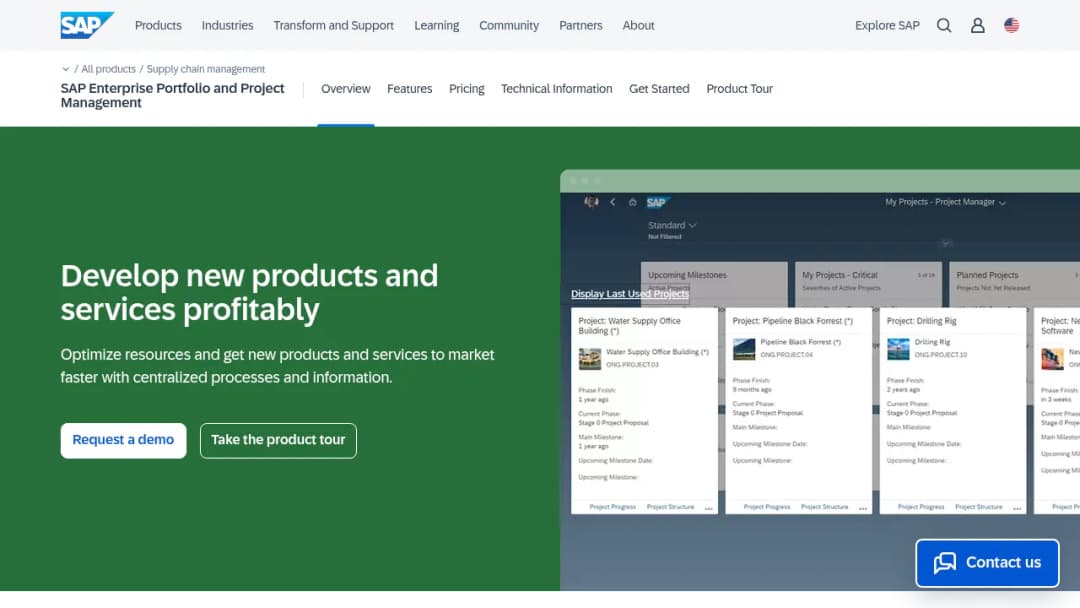Click the back arrow in the product screenshot

tap(612, 202)
